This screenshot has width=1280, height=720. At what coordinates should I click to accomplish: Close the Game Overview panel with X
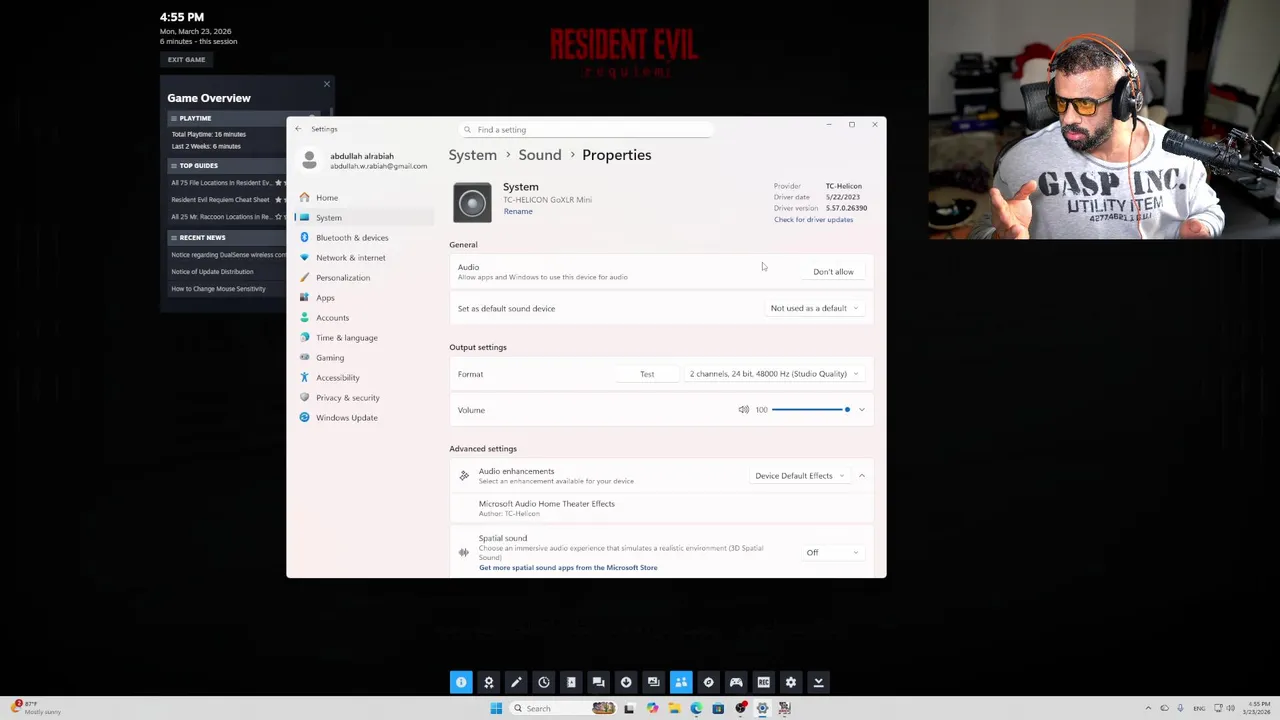click(326, 84)
